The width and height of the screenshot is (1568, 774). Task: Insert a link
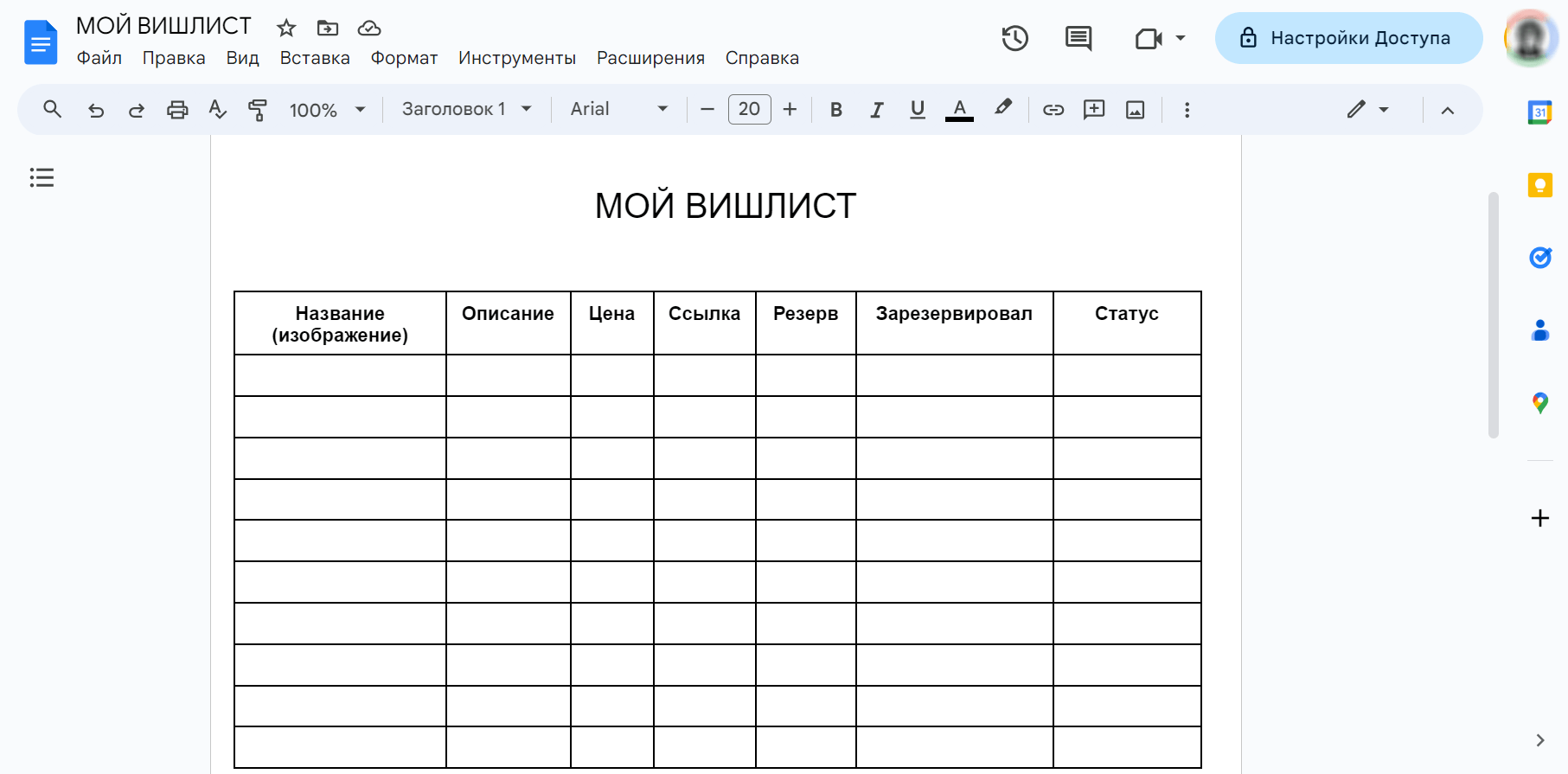1053,110
